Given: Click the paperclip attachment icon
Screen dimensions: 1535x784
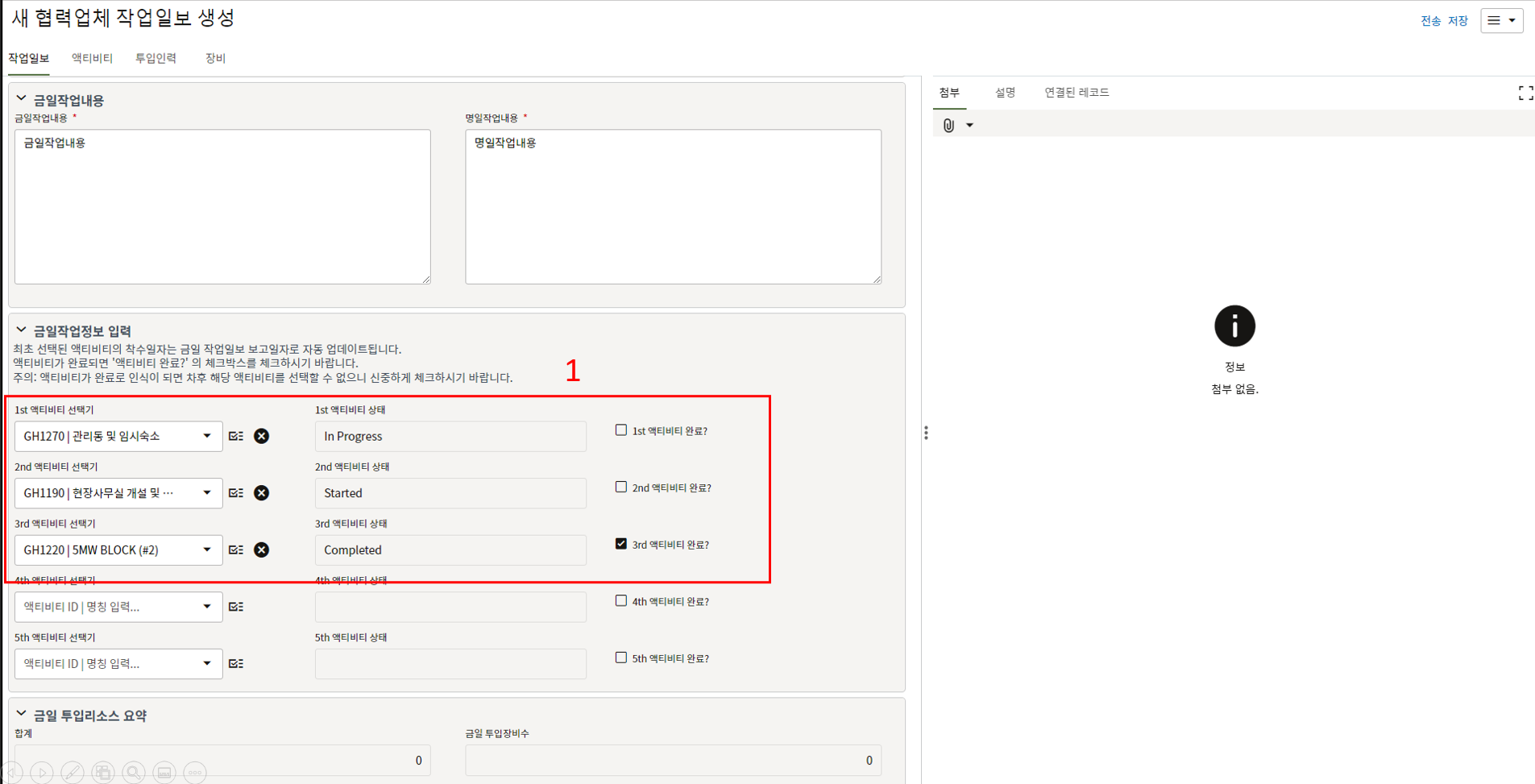Looking at the screenshot, I should (x=949, y=126).
